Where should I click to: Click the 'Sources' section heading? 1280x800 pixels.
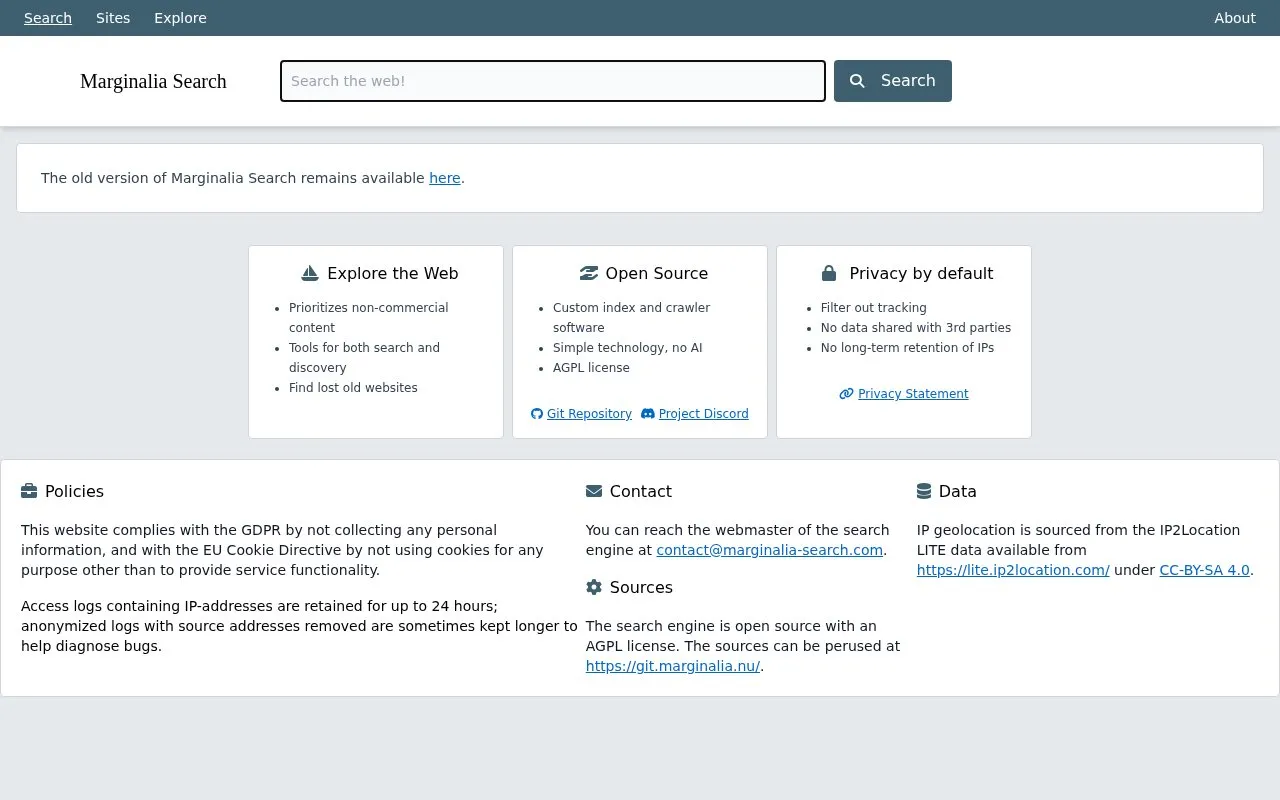pos(641,587)
